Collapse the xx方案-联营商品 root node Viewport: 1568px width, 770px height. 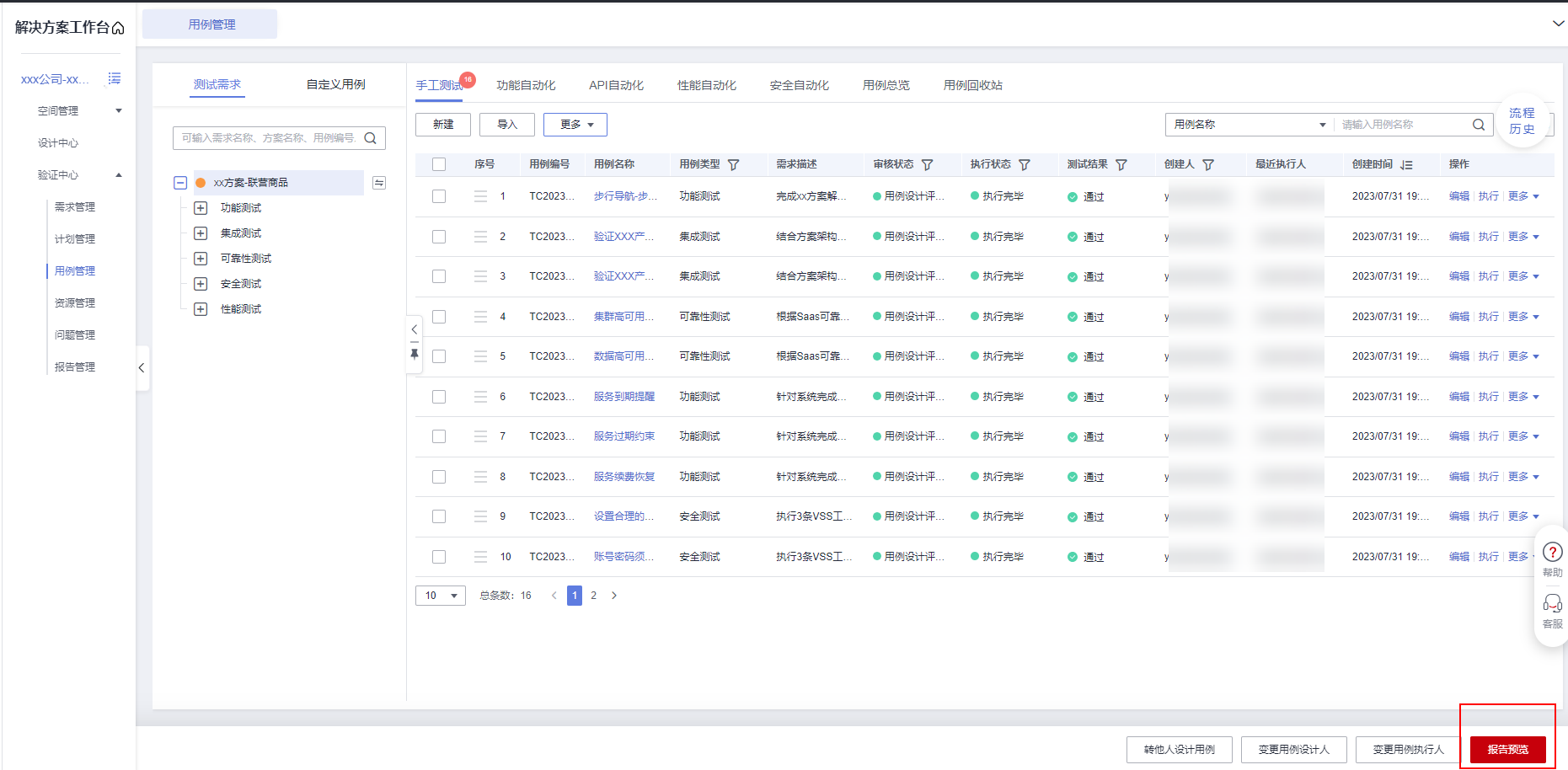(x=180, y=183)
